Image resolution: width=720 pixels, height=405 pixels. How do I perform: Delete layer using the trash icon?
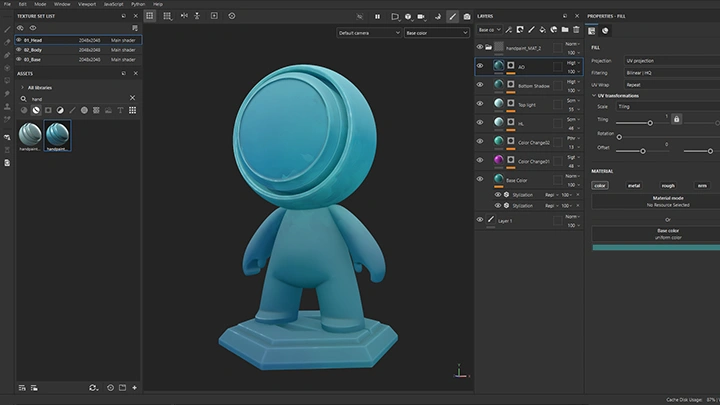pyautogui.click(x=577, y=30)
